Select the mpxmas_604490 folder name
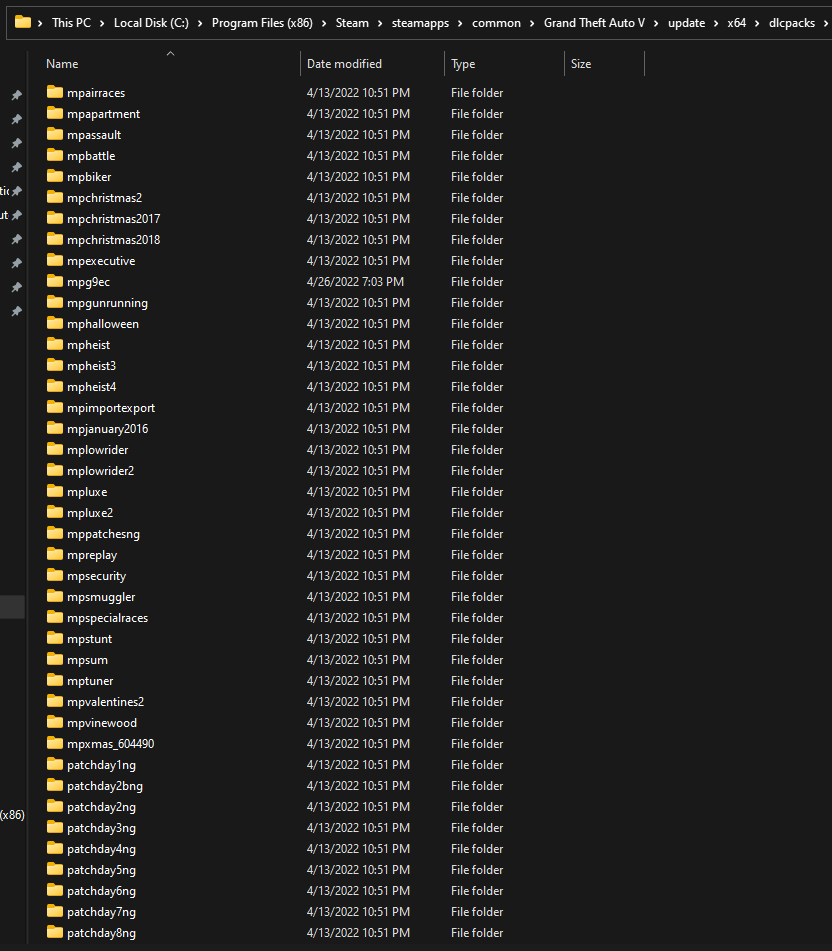Image resolution: width=832 pixels, height=951 pixels. point(110,744)
